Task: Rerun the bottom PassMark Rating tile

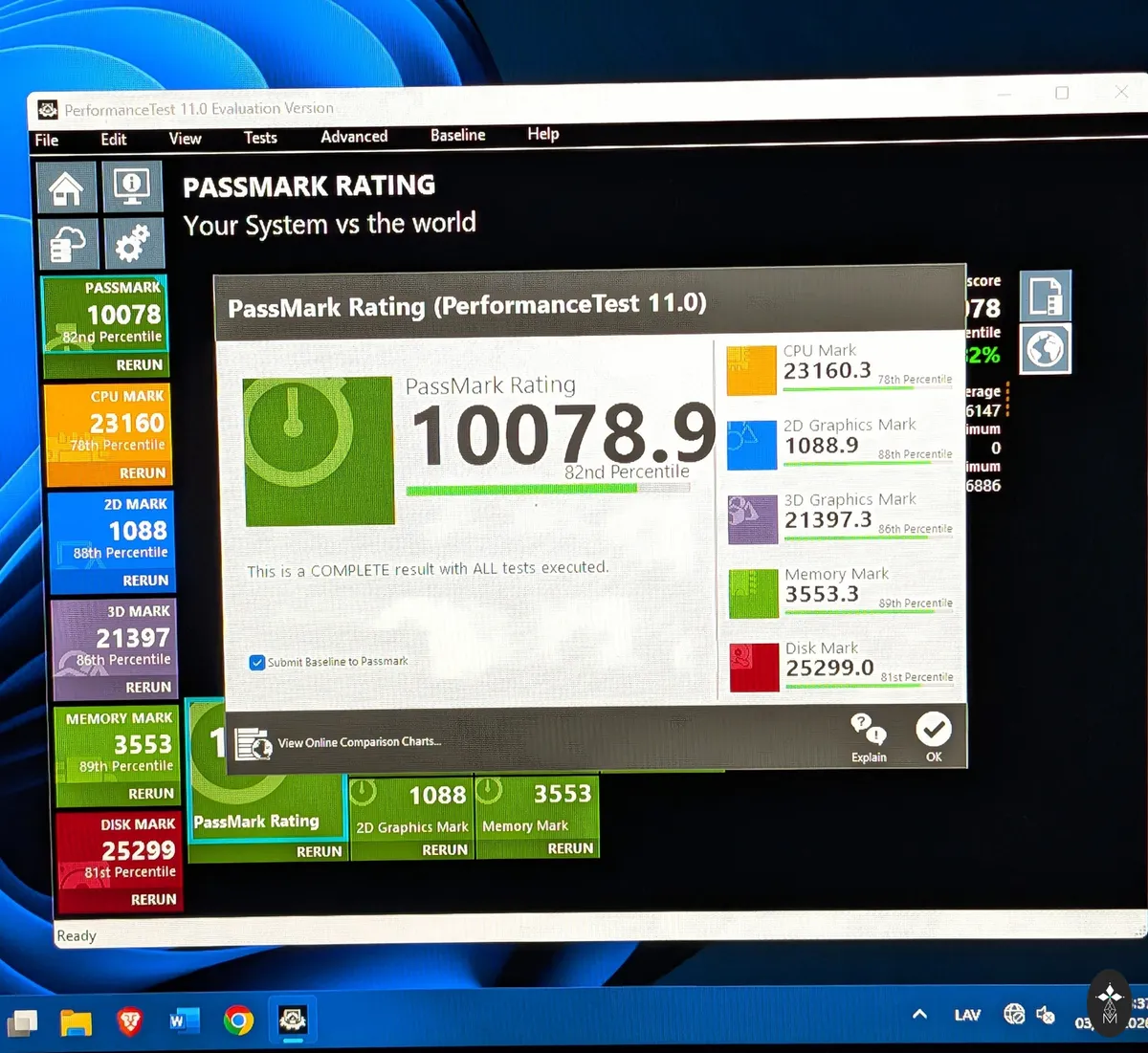Action: click(x=319, y=851)
